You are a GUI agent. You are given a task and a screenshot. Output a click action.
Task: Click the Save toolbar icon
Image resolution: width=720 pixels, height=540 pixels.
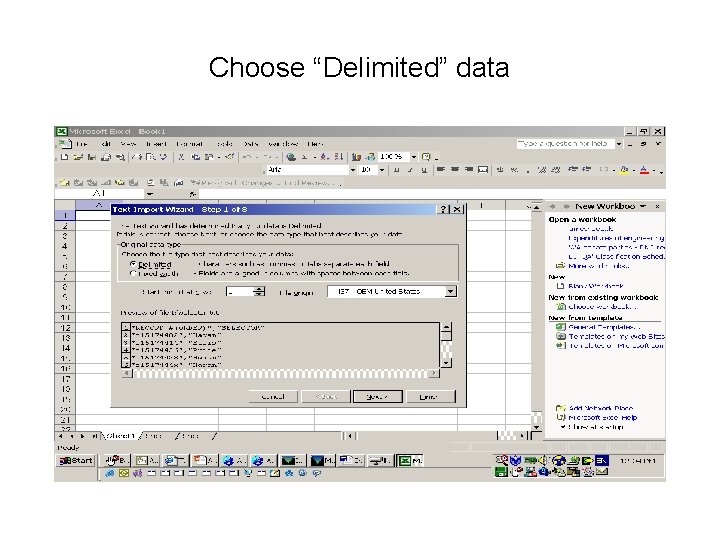[91, 157]
